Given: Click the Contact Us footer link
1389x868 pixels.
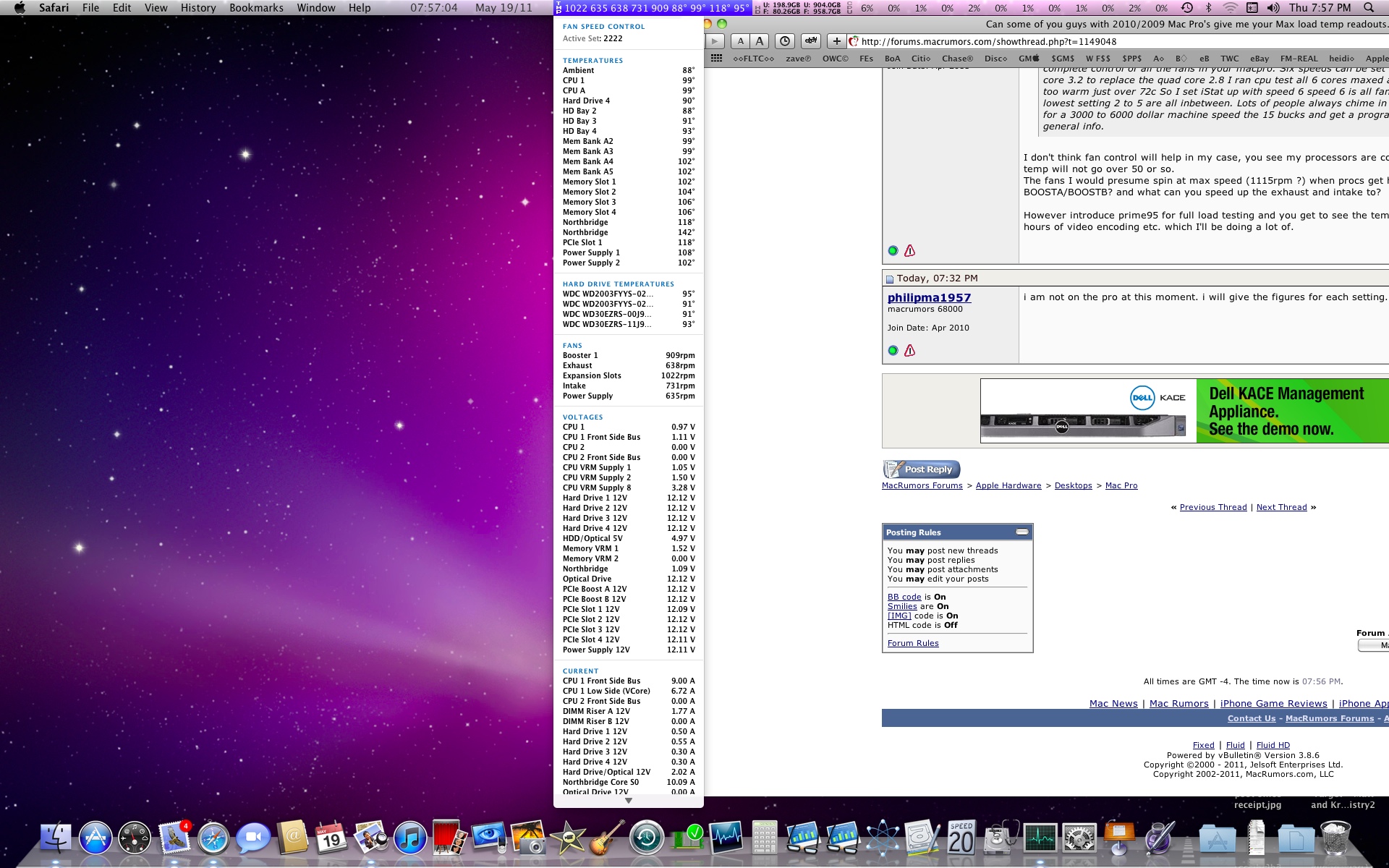Looking at the screenshot, I should [1252, 719].
